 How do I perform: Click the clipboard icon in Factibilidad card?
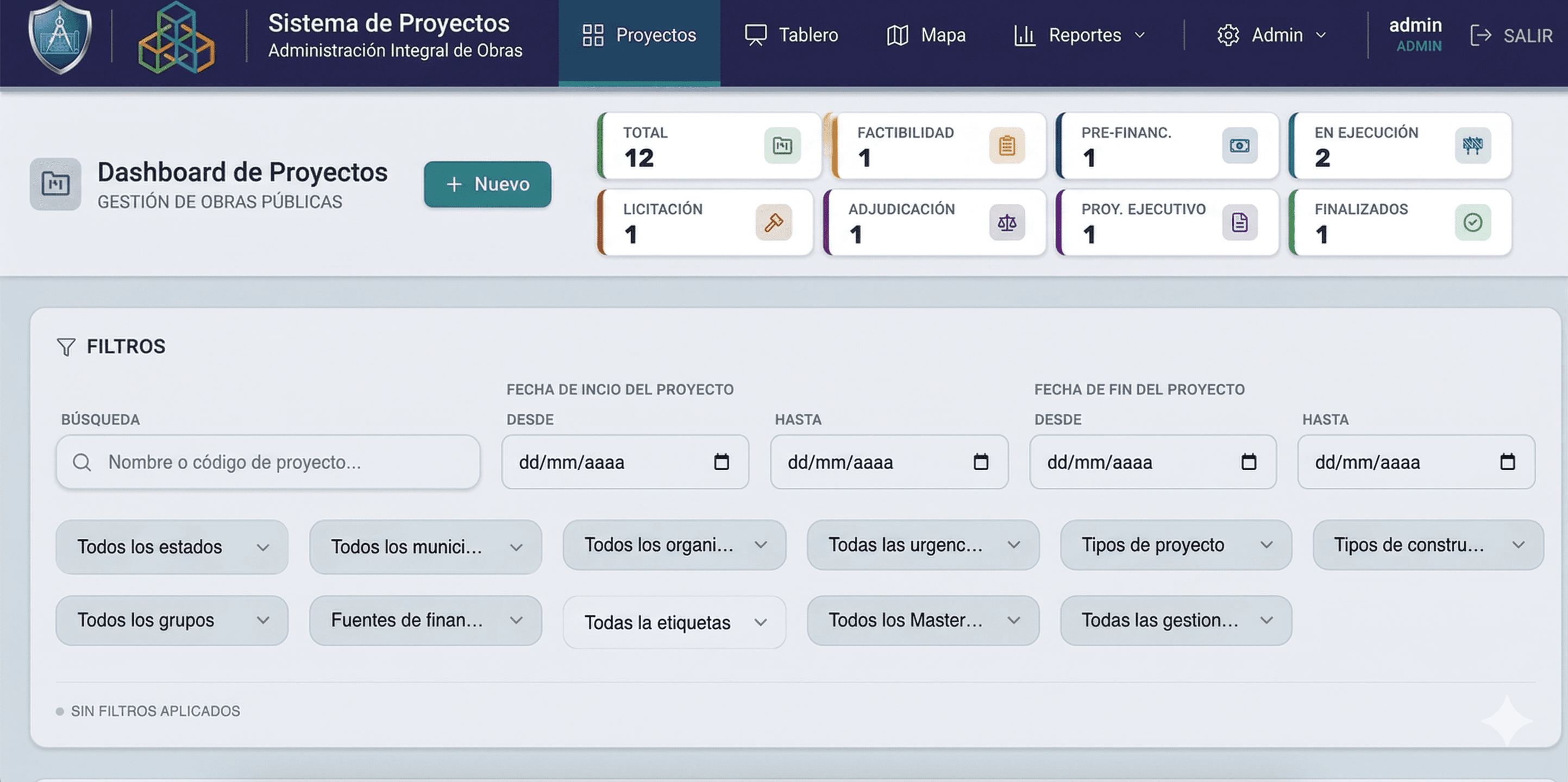click(1007, 146)
